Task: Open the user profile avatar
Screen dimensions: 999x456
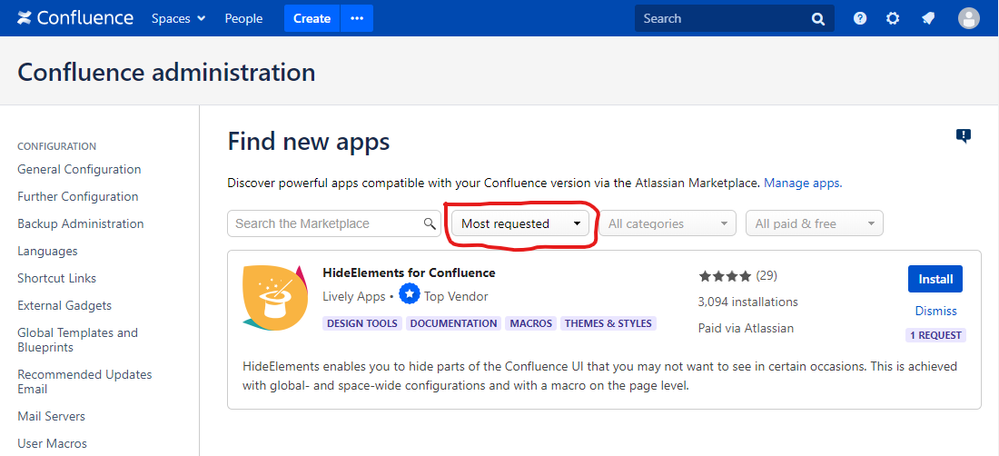Action: click(x=968, y=18)
